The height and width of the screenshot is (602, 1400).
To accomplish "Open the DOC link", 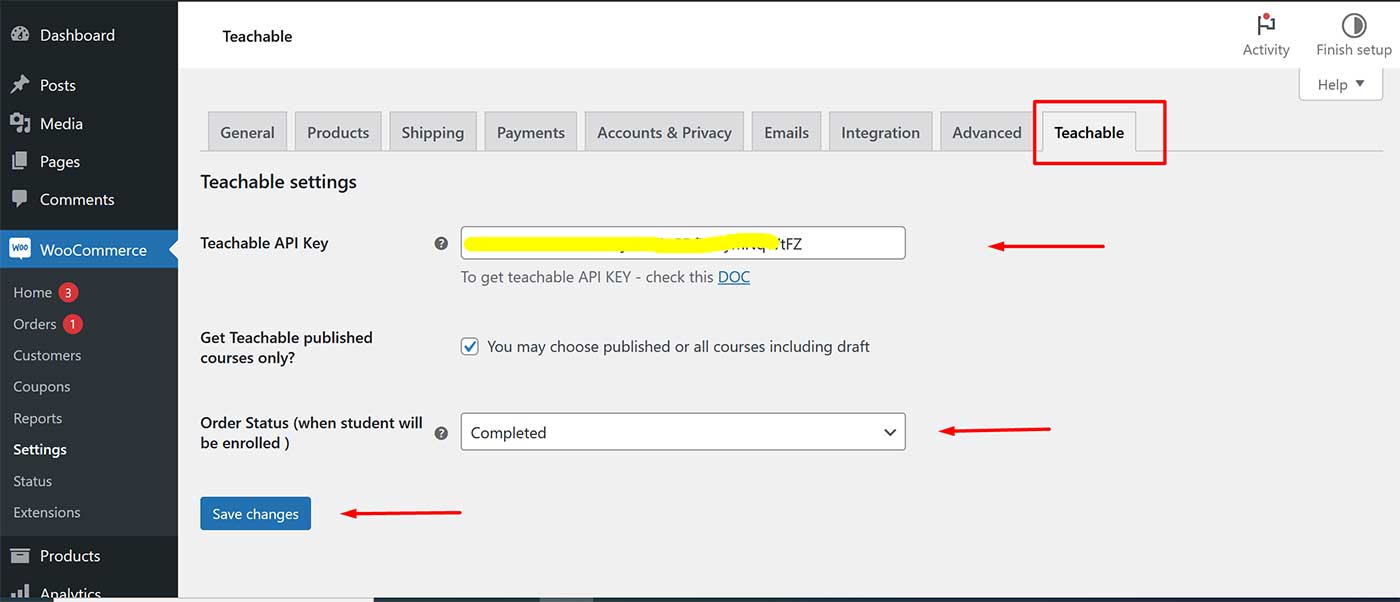I will (x=734, y=277).
